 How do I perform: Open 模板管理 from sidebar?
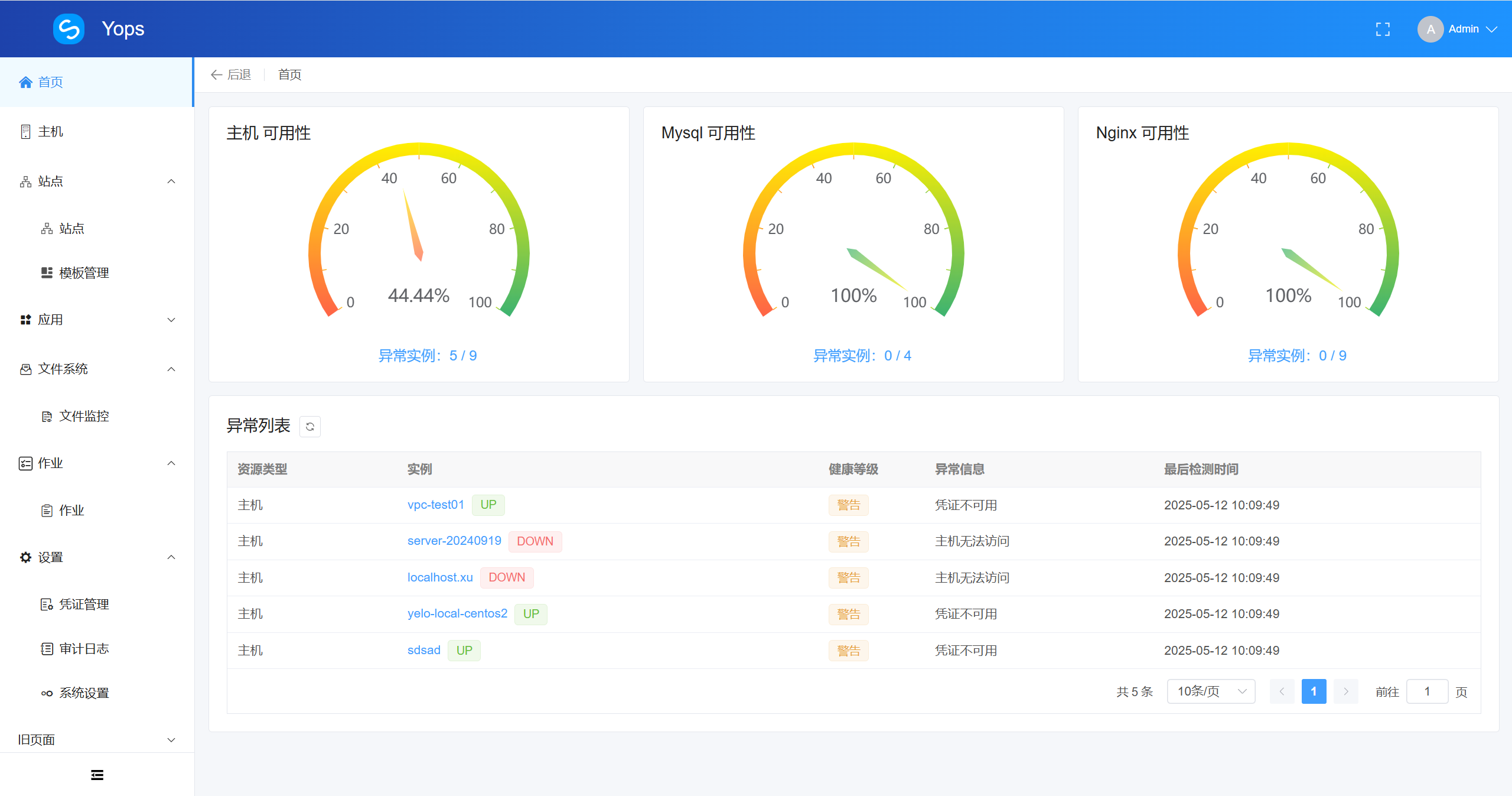coord(83,273)
